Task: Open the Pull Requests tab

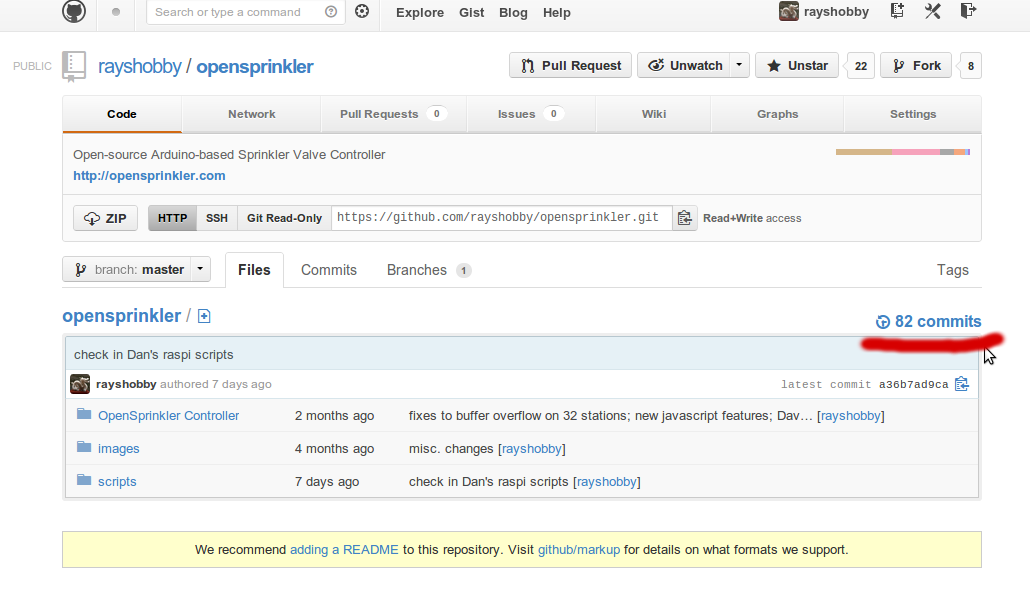Action: point(393,114)
